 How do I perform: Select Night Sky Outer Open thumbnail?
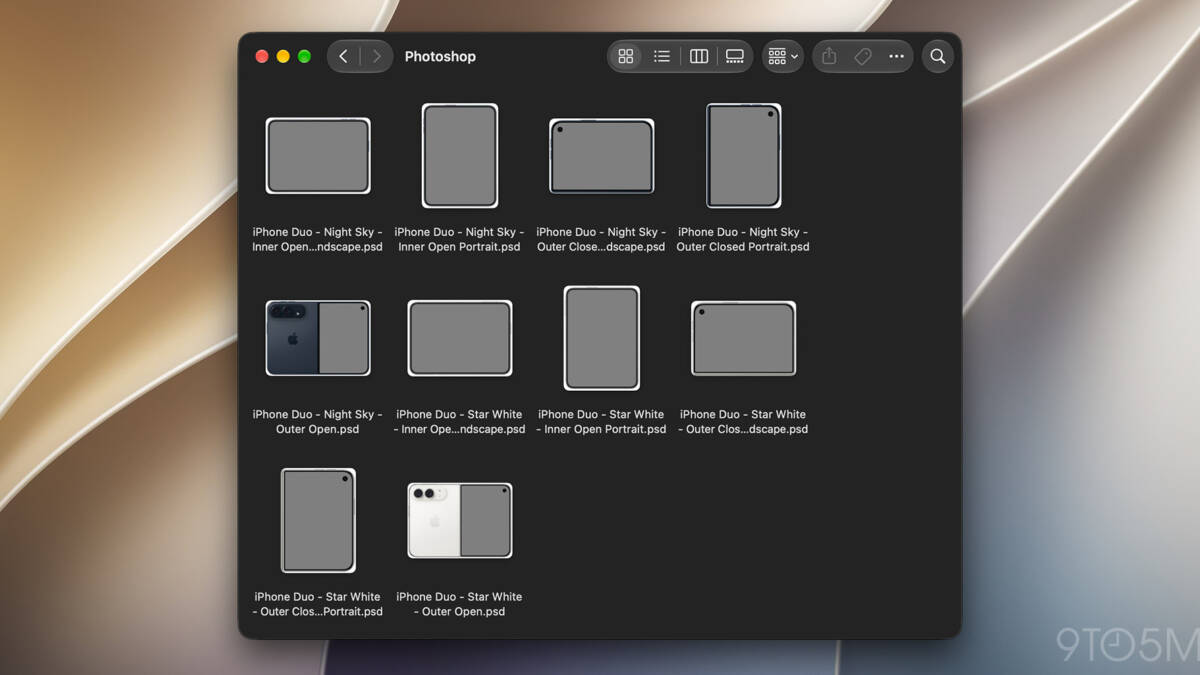[318, 338]
